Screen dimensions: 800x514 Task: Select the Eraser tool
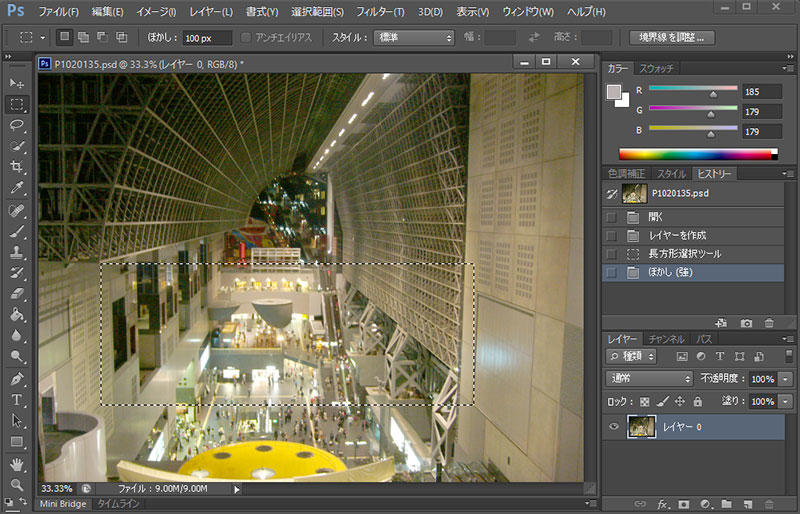(17, 293)
